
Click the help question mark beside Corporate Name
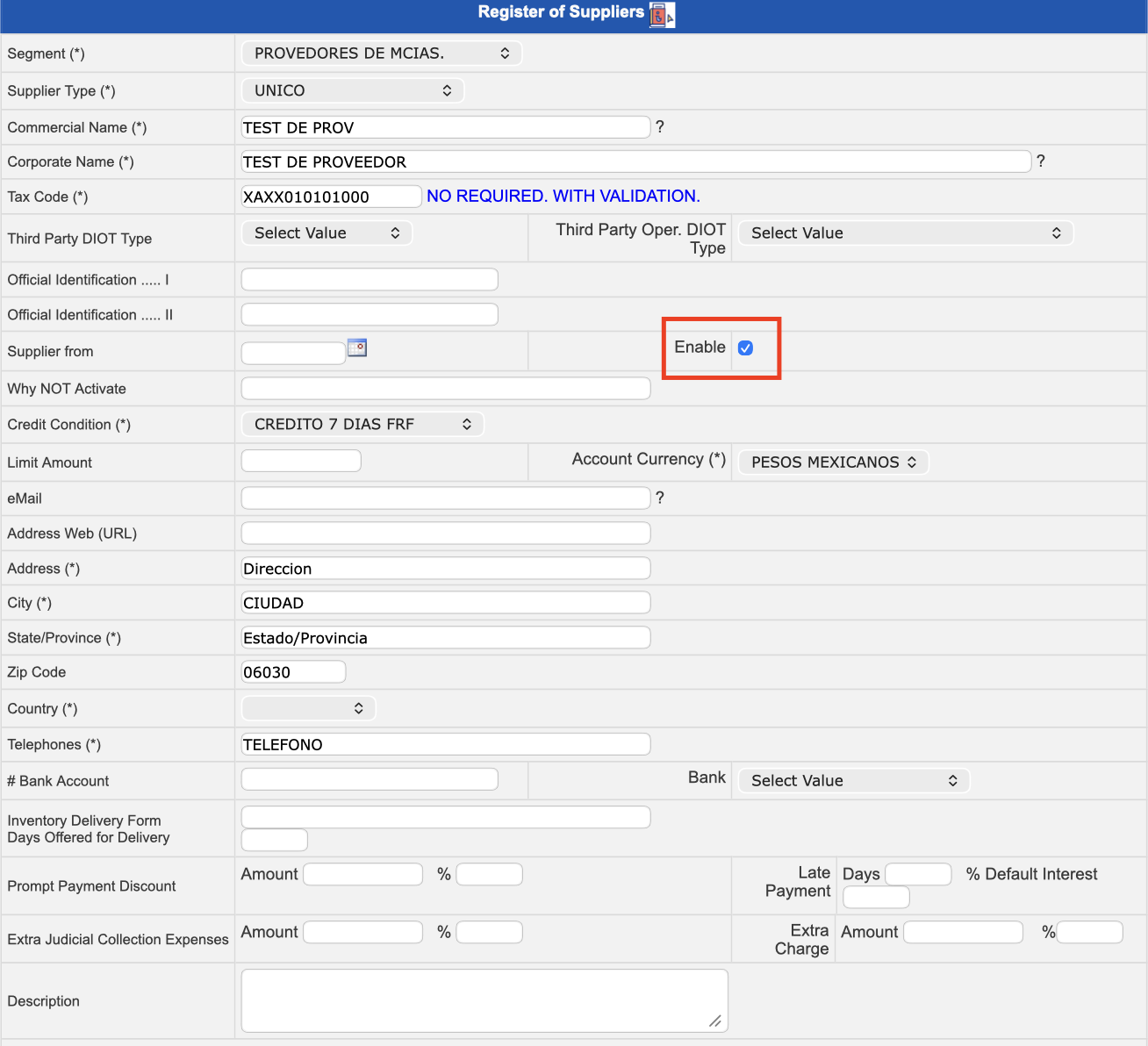(1041, 161)
